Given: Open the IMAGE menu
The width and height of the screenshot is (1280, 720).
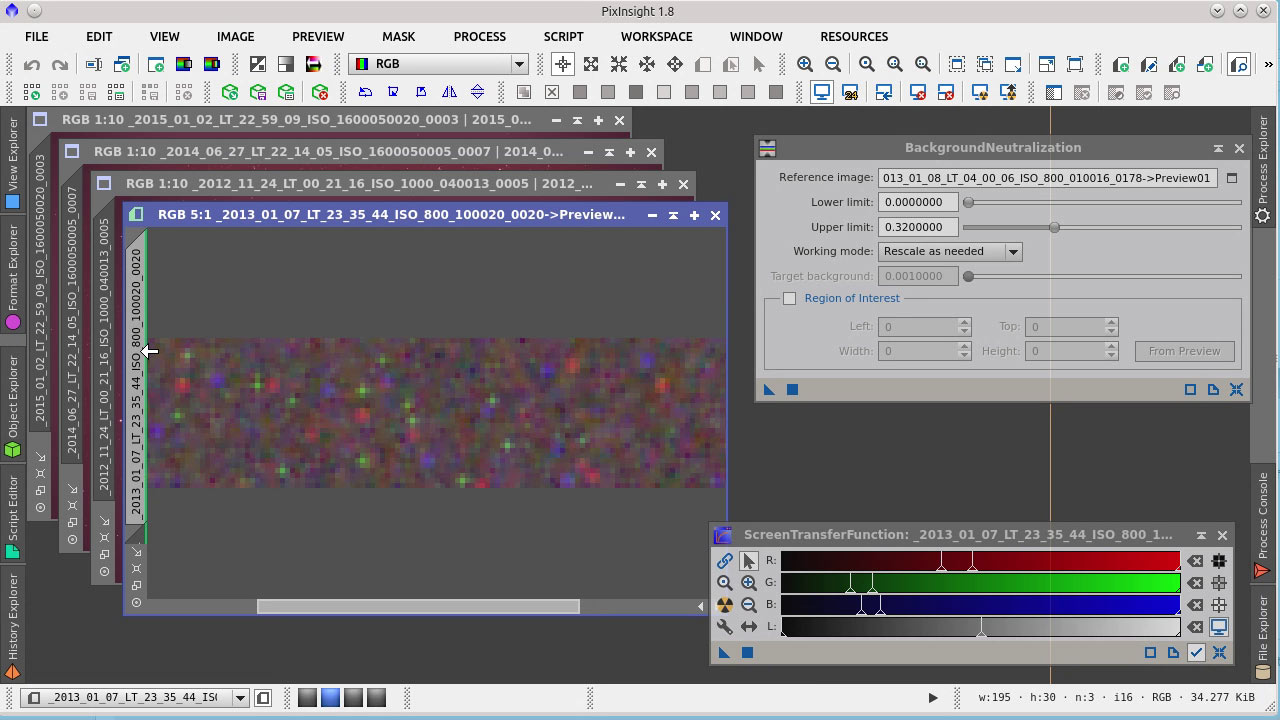Looking at the screenshot, I should tap(236, 36).
